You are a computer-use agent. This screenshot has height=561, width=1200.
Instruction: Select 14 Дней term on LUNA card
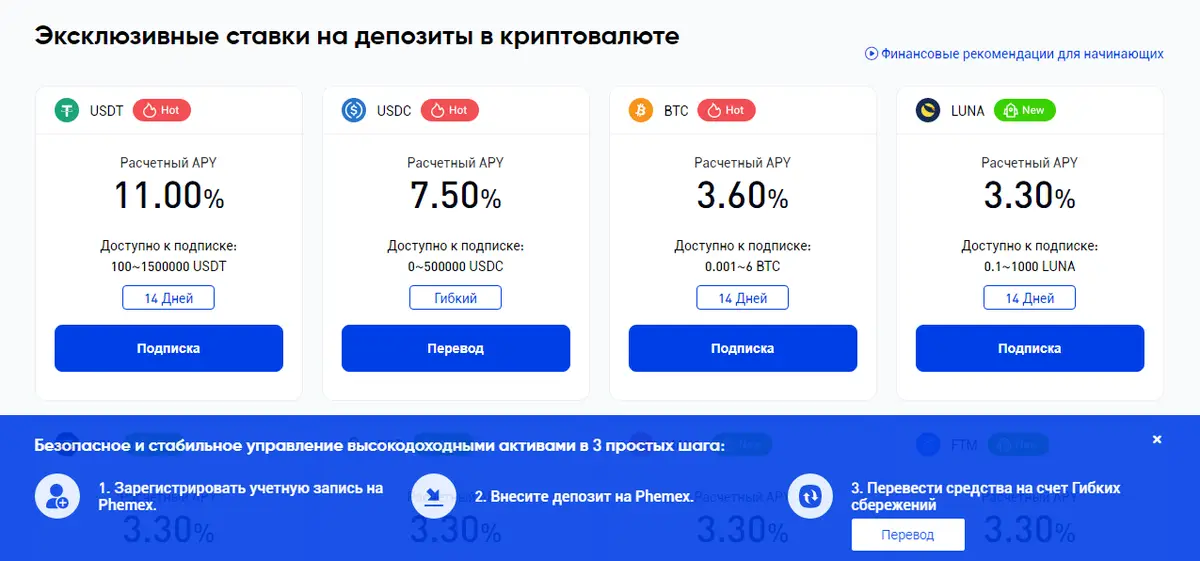click(1030, 298)
